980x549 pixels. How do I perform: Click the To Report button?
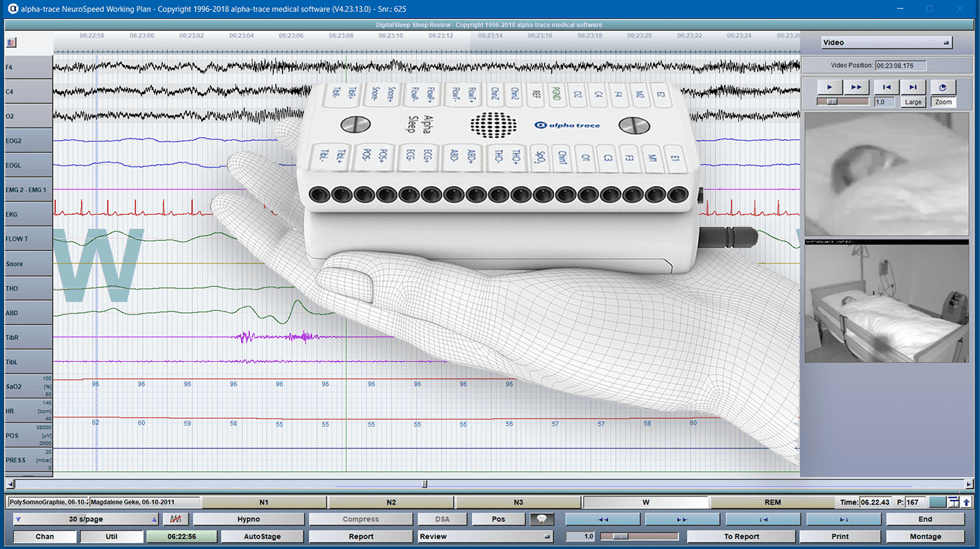[x=741, y=536]
